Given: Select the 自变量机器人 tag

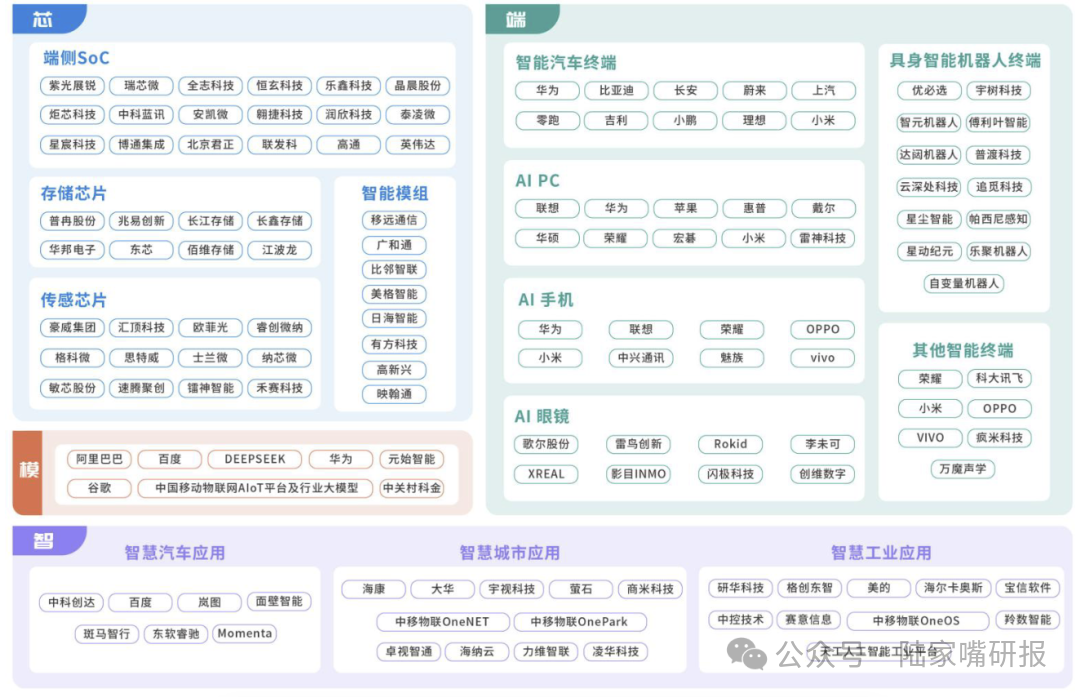Looking at the screenshot, I should 964,283.
